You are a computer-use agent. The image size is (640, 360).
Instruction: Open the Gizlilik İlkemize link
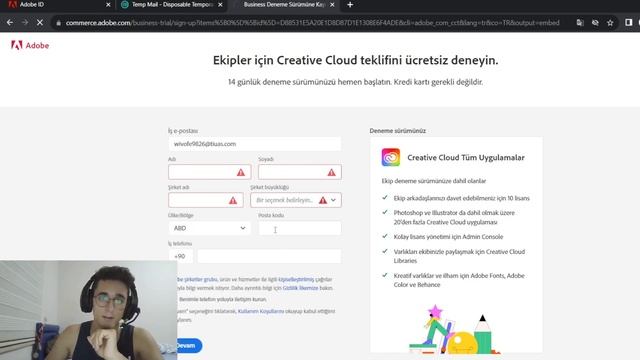tap(300, 288)
